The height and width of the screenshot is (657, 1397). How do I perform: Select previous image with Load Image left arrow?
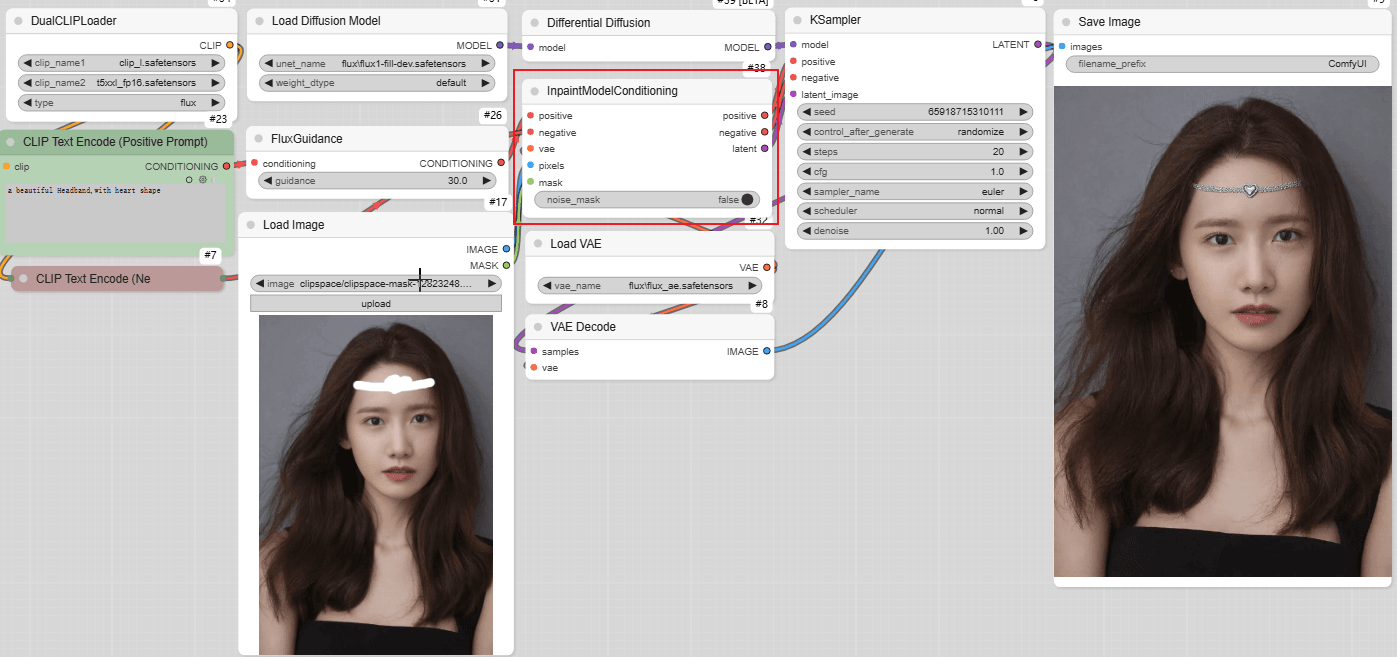(x=259, y=284)
